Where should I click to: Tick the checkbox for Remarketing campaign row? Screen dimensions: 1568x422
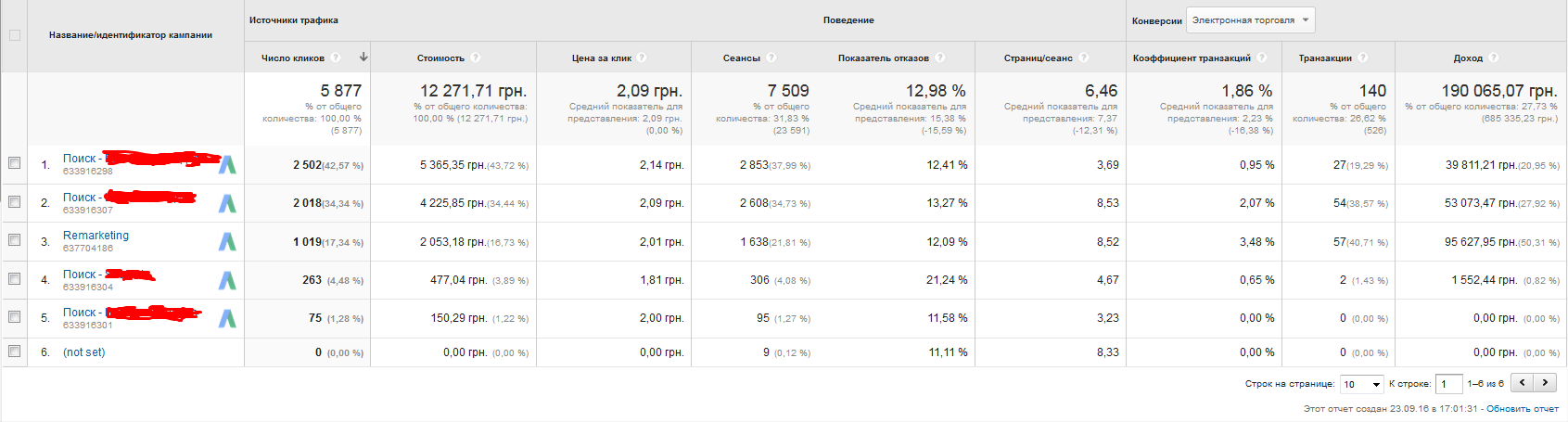tap(14, 239)
